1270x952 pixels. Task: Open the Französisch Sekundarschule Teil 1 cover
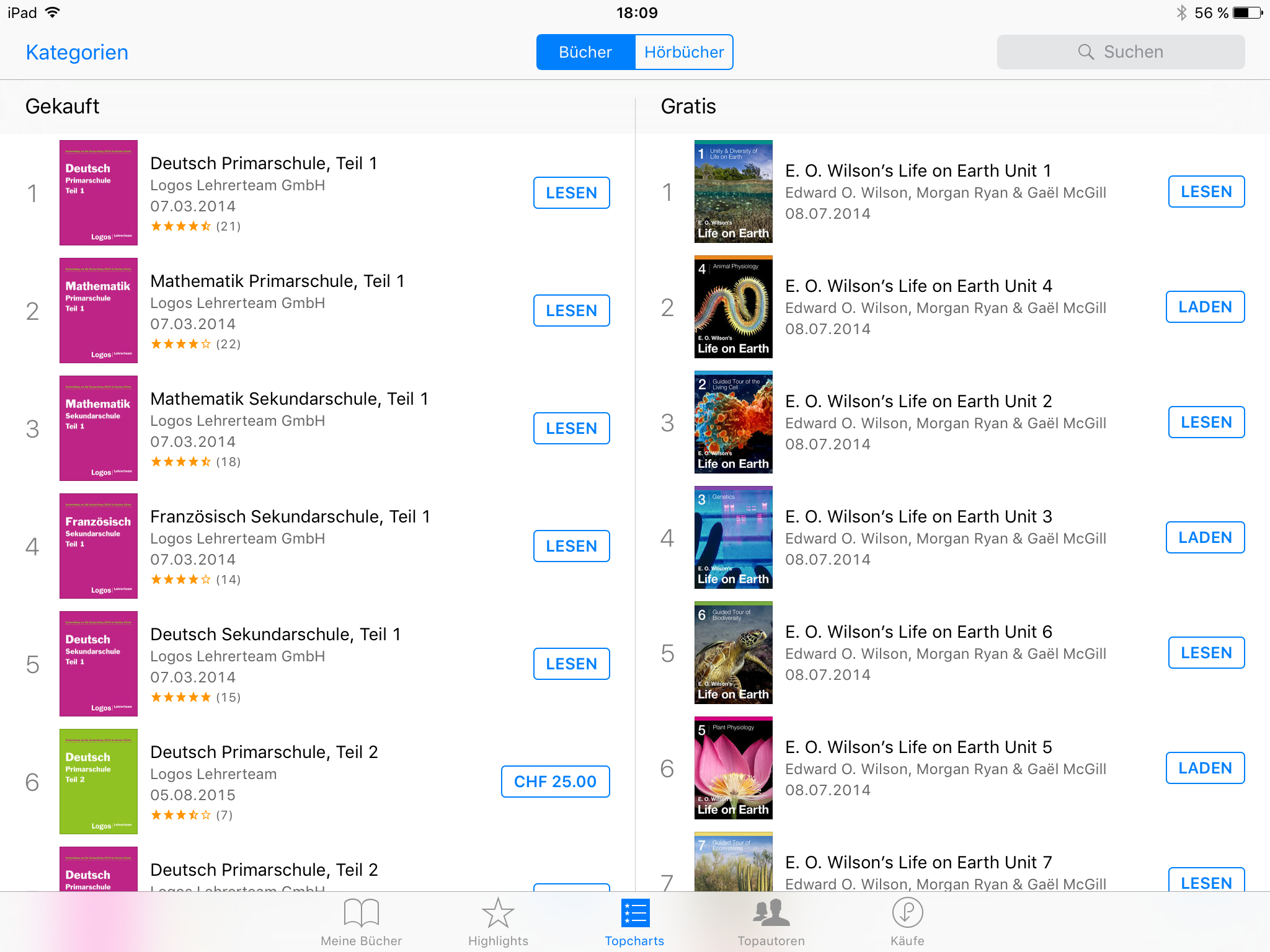pyautogui.click(x=99, y=546)
